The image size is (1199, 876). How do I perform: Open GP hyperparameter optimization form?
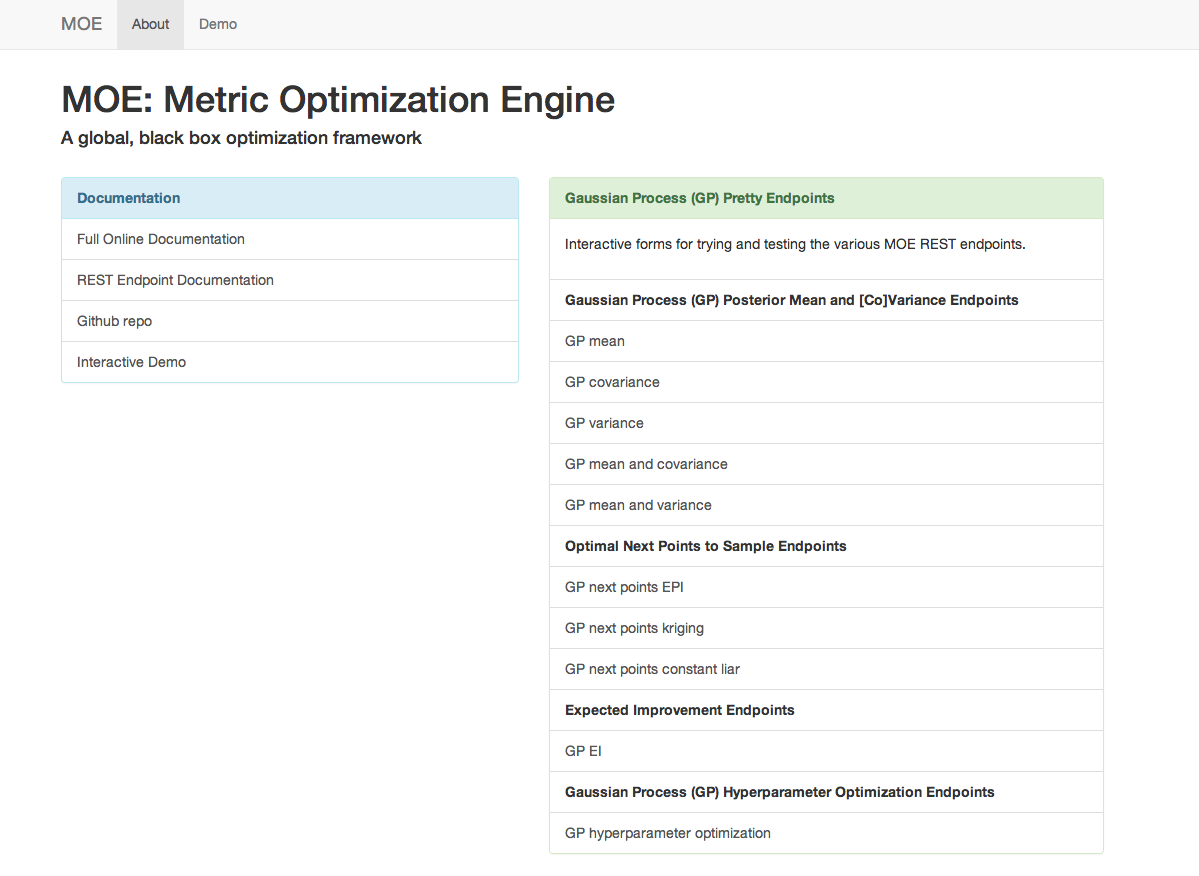826,833
